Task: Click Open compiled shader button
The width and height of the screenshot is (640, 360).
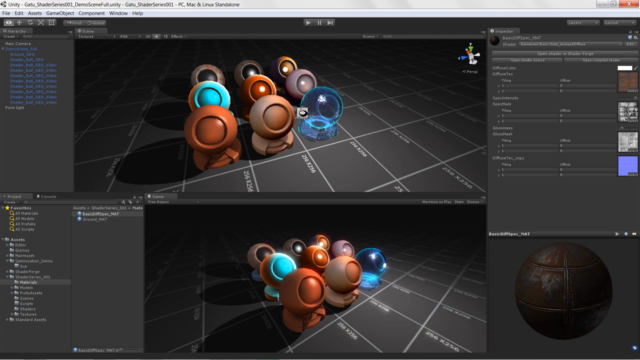Action: (601, 60)
